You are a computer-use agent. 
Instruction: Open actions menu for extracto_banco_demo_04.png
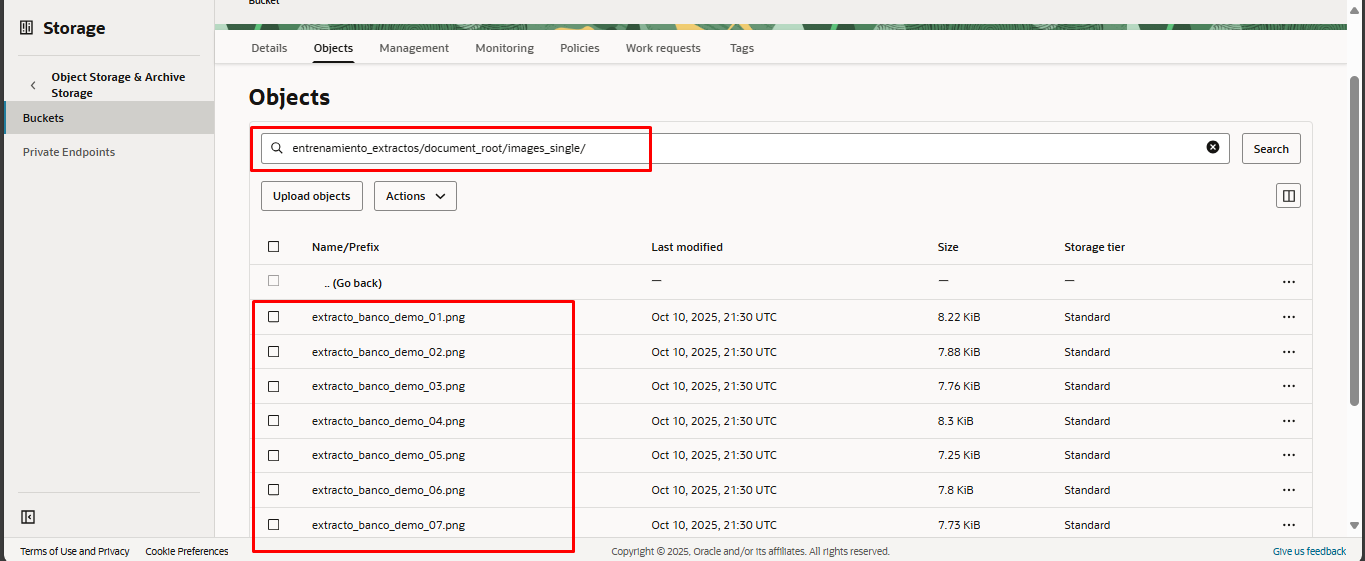click(x=1289, y=421)
